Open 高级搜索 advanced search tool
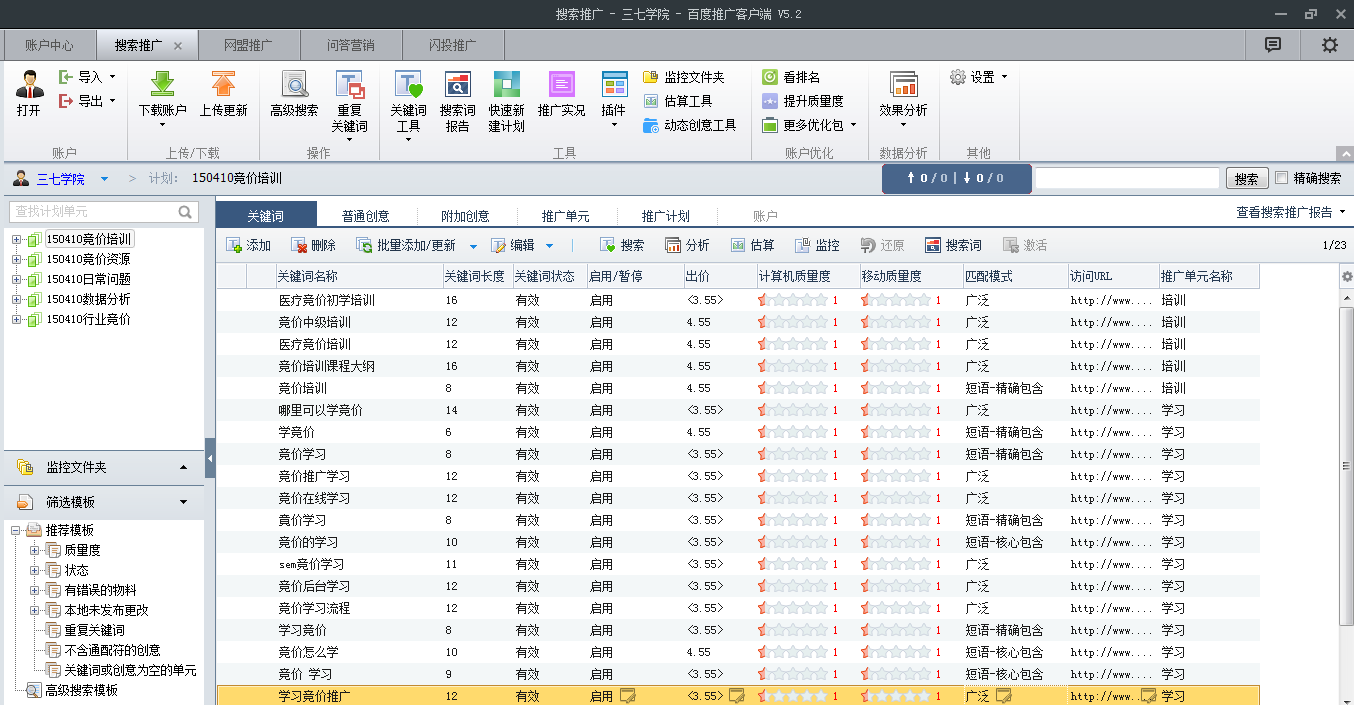This screenshot has height=705, width=1354. point(294,86)
